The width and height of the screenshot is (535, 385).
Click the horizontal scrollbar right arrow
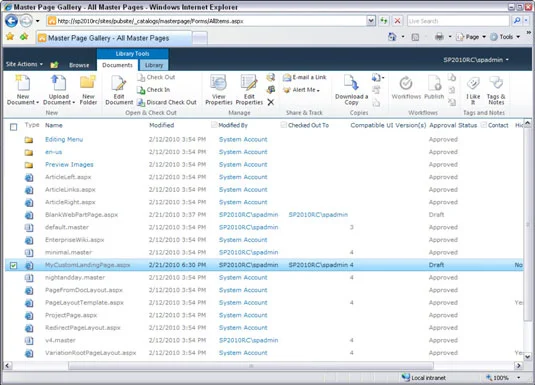pyautogui.click(x=519, y=366)
